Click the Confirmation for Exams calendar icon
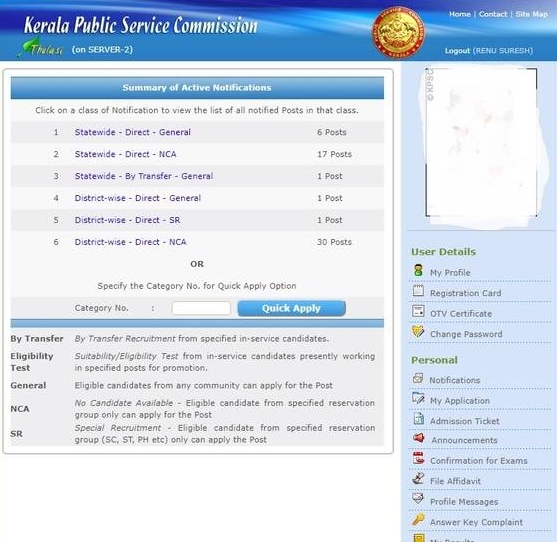 418,458
